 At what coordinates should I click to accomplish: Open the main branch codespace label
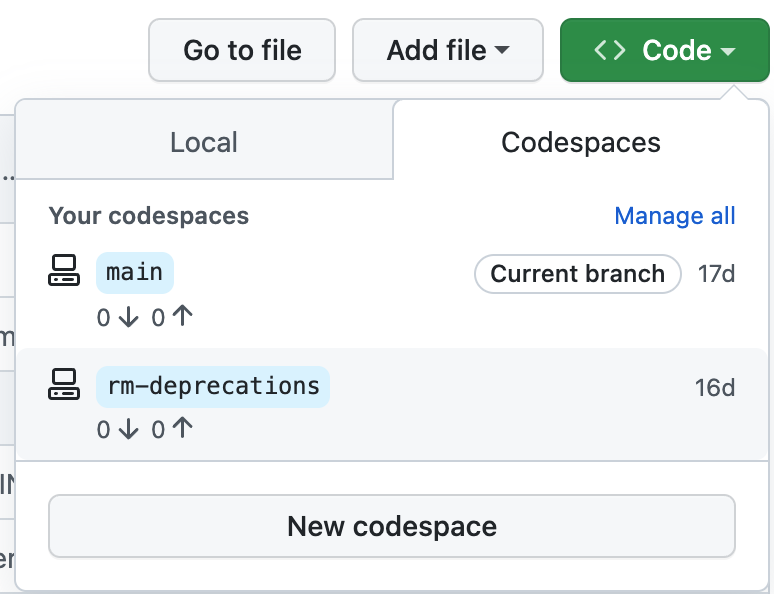click(135, 273)
